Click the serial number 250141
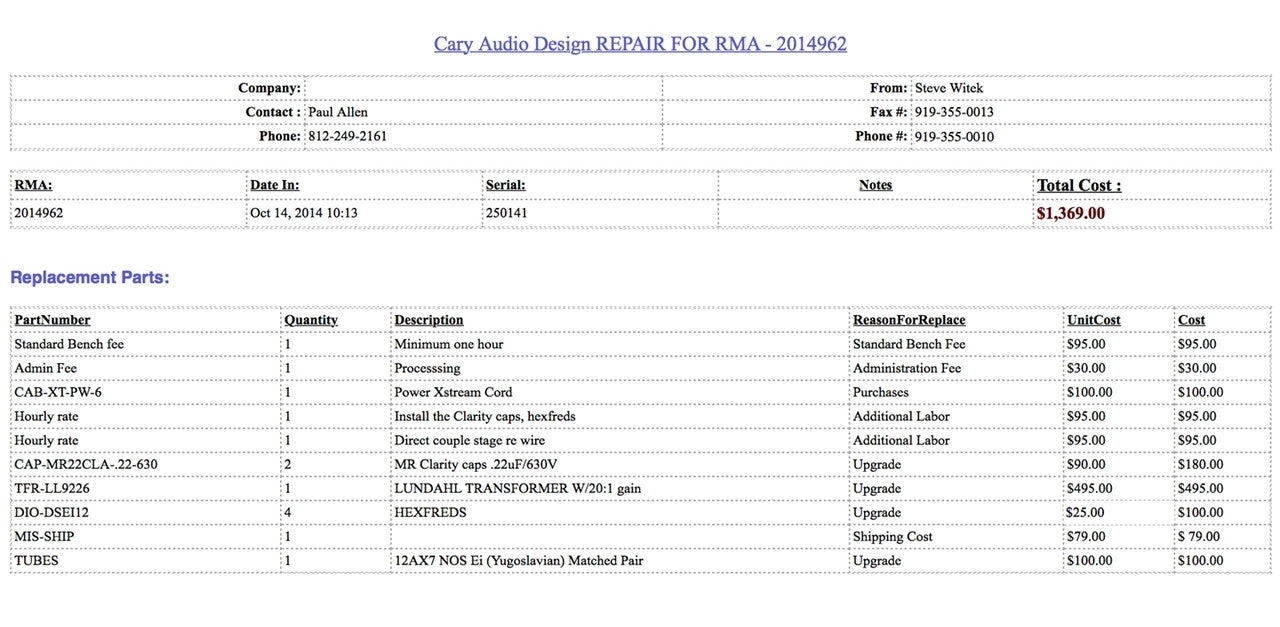The height and width of the screenshot is (627, 1280). (x=506, y=213)
